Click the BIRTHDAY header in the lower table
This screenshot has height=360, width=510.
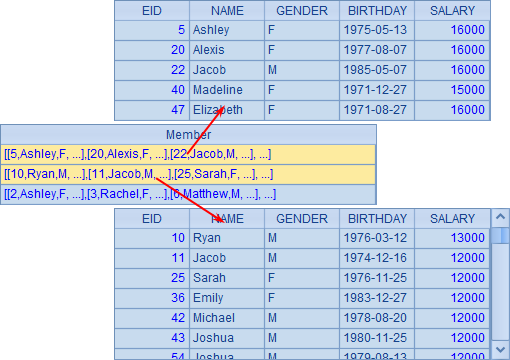click(x=377, y=219)
